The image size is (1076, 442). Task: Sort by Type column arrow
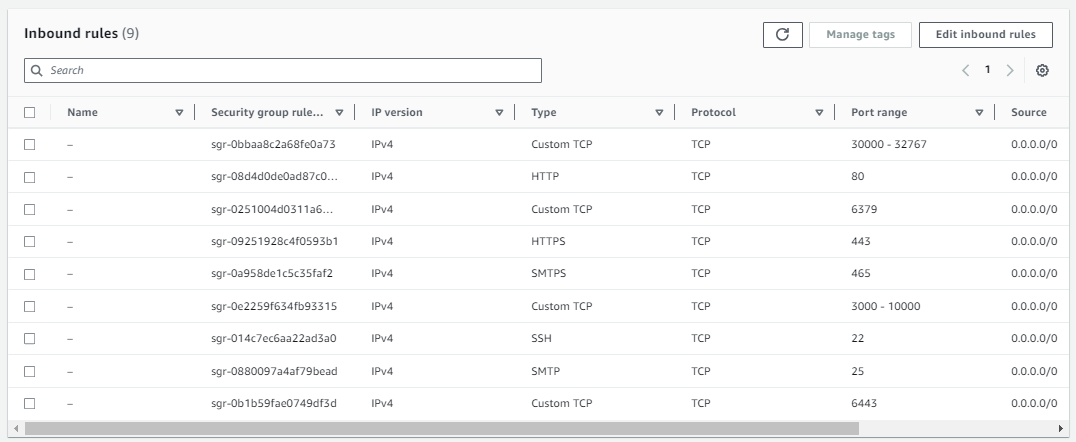[659, 113]
